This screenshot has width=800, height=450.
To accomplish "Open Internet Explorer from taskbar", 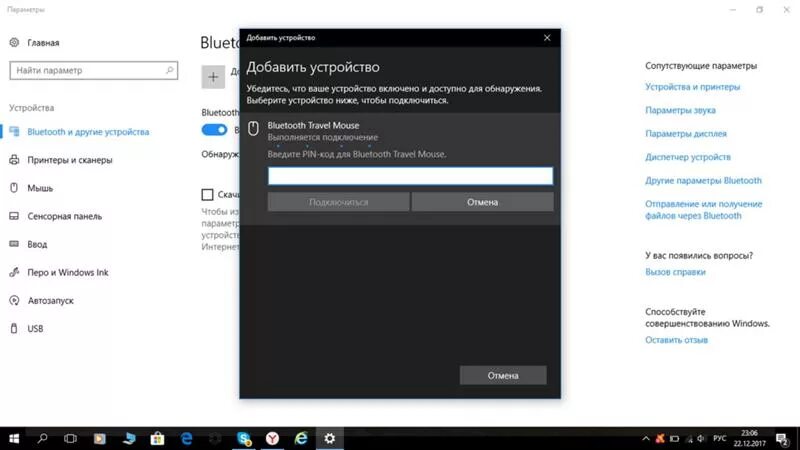I will pyautogui.click(x=301, y=438).
